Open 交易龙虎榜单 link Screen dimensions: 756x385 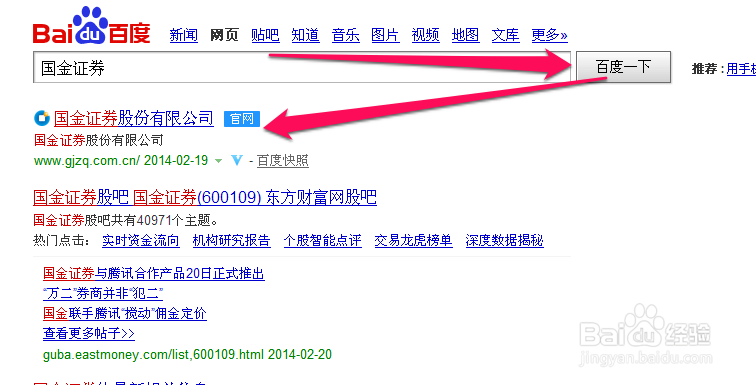coord(413,240)
